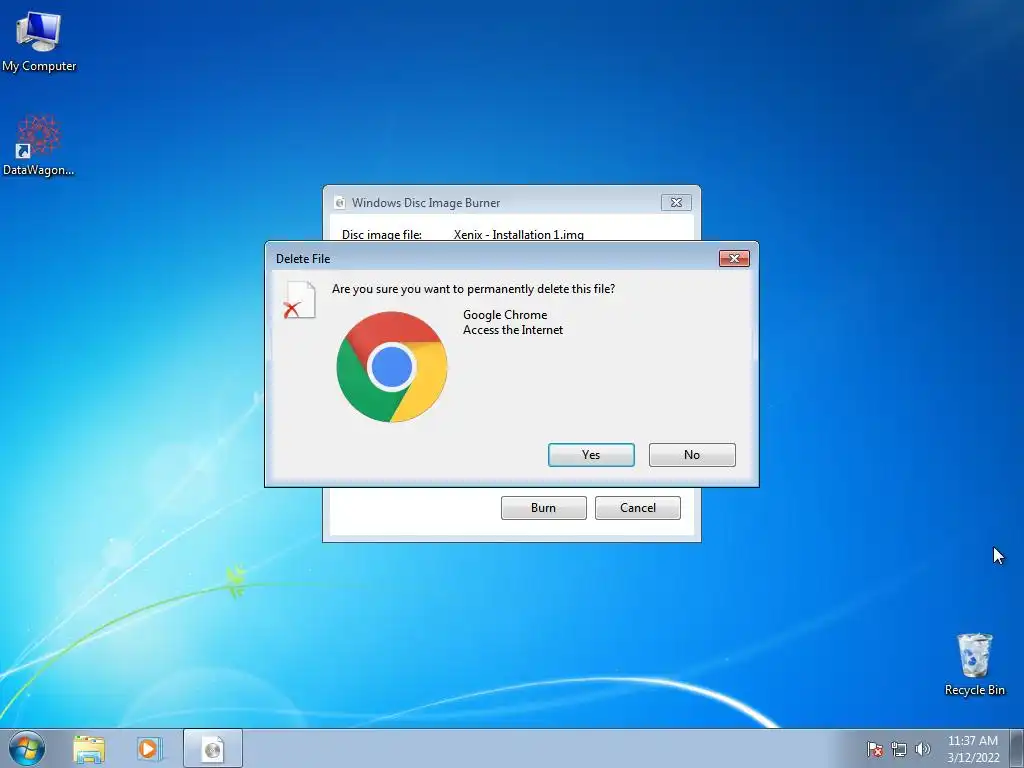This screenshot has width=1024, height=768.
Task: Click the 'Disc image file:' label
Action: (382, 234)
